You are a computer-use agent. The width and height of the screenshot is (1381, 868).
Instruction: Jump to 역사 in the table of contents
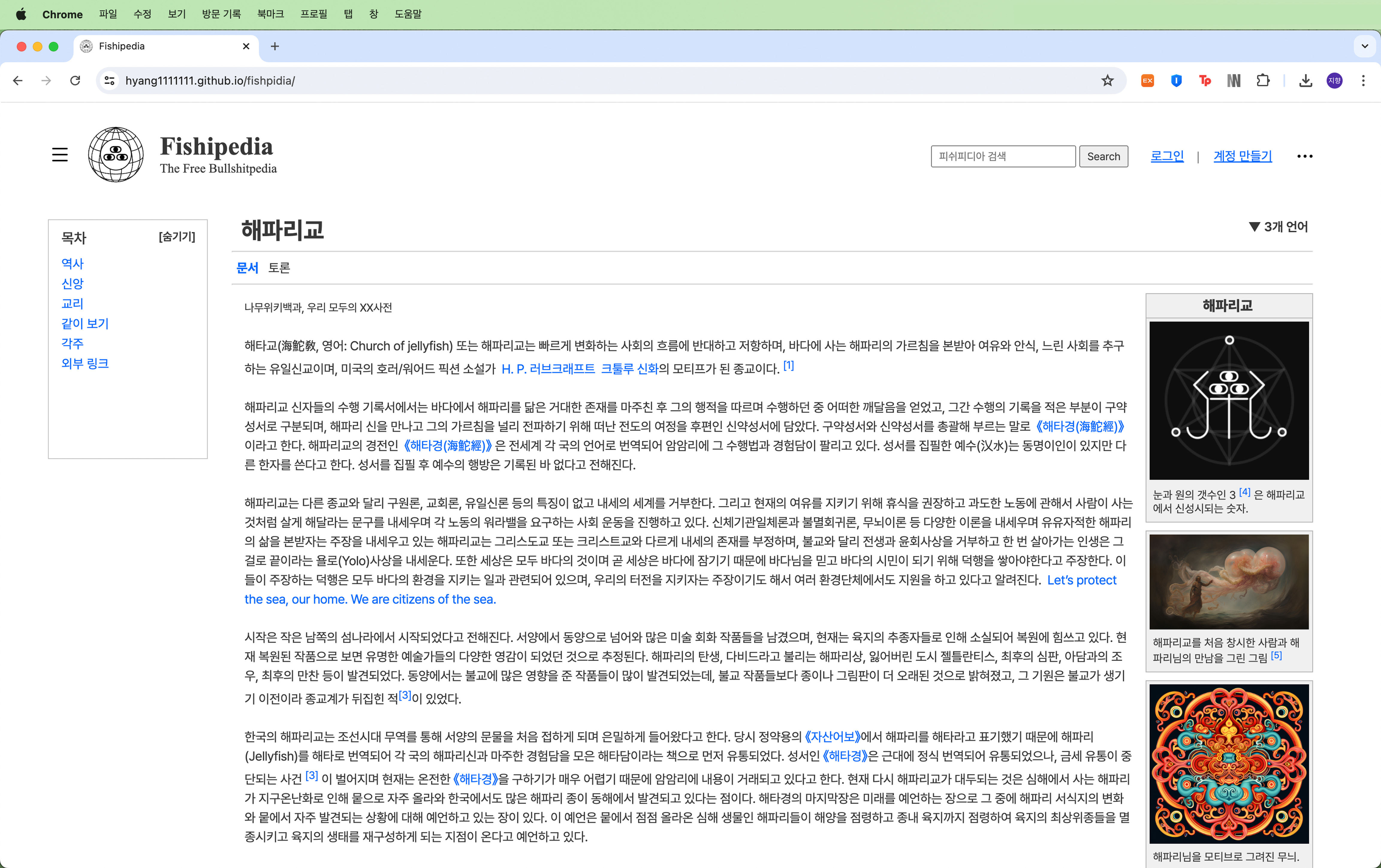click(x=73, y=264)
